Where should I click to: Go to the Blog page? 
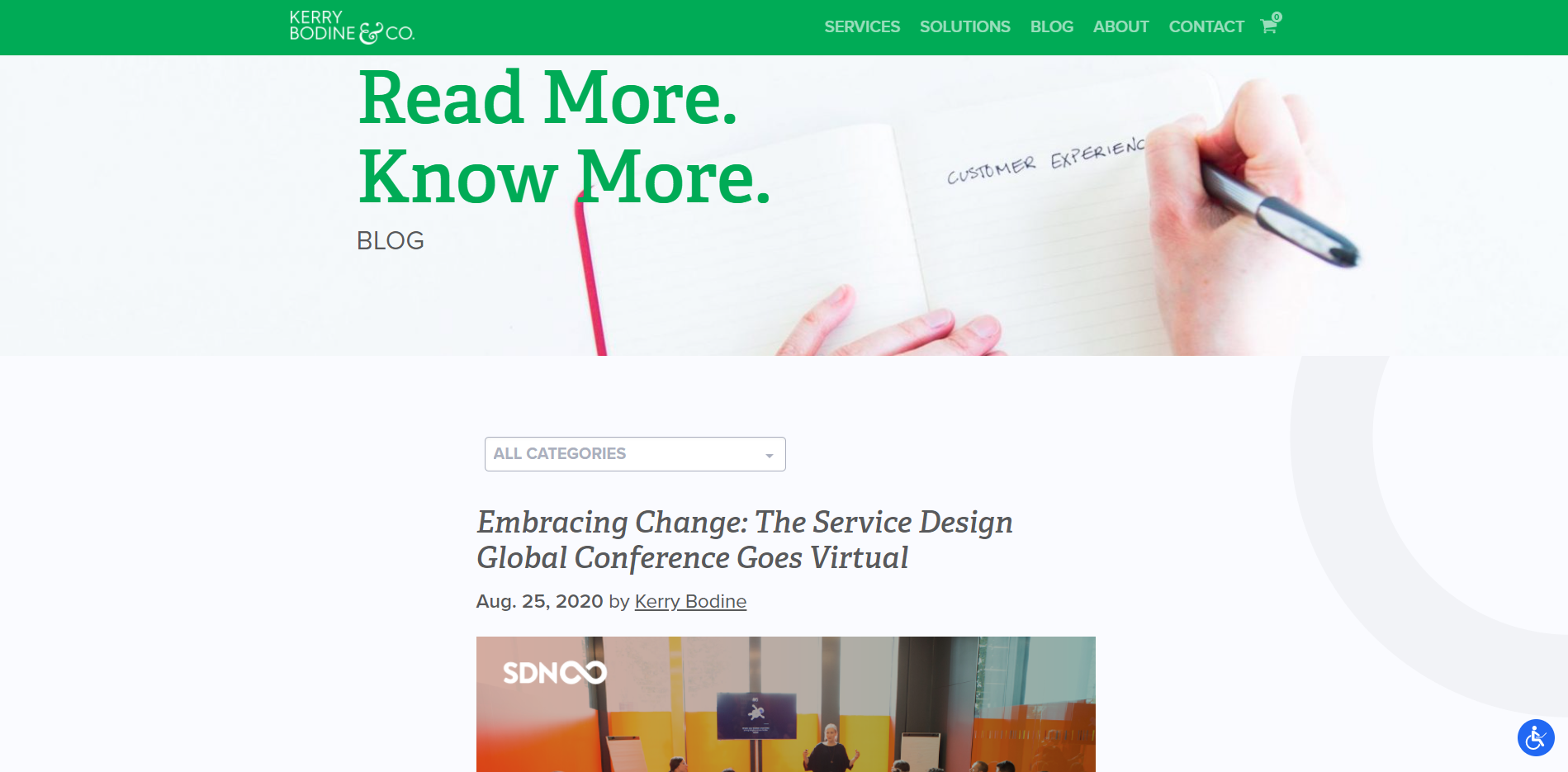click(1052, 26)
